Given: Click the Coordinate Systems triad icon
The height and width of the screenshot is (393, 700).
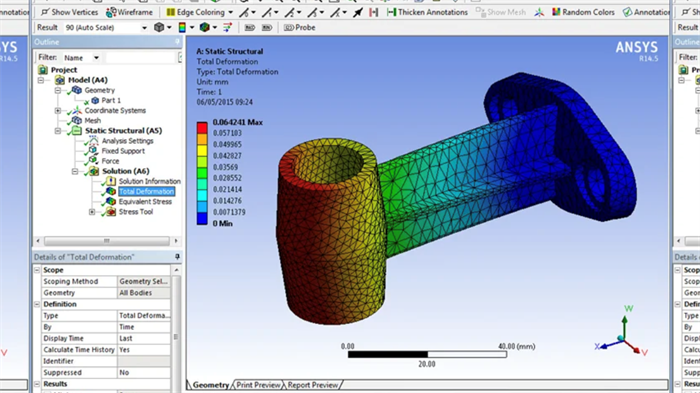Looking at the screenshot, I should click(x=77, y=110).
